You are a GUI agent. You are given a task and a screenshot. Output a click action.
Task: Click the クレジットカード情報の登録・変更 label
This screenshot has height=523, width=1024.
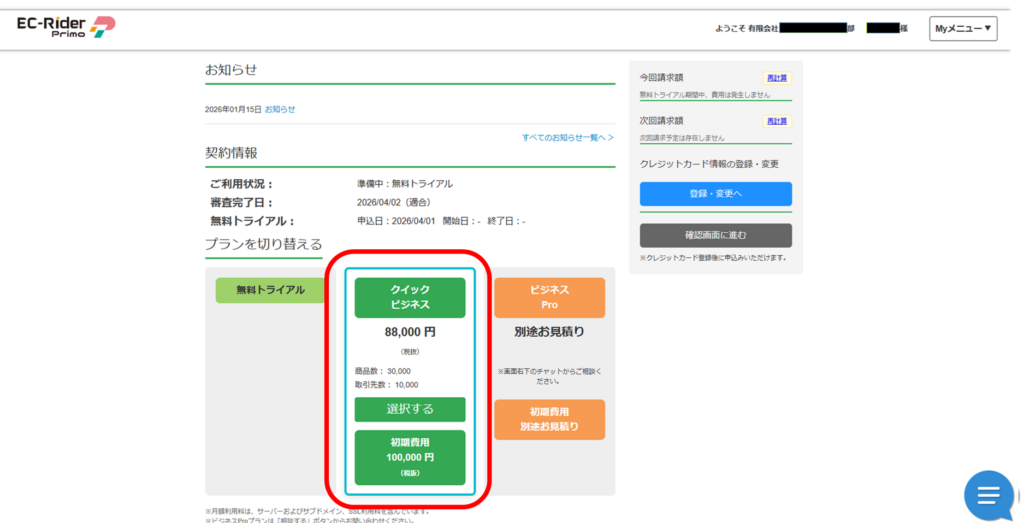tap(709, 164)
